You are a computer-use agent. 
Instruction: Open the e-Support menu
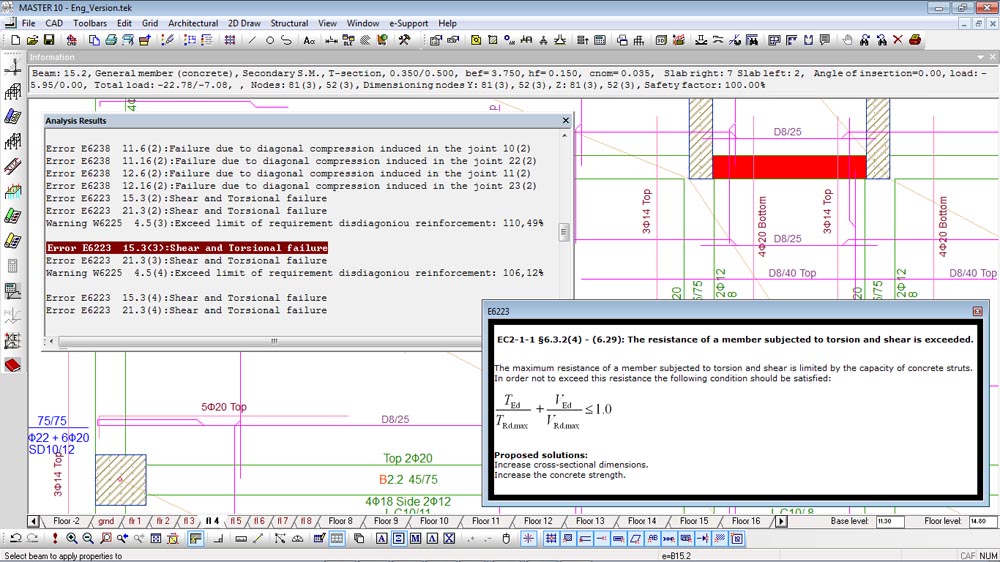pyautogui.click(x=409, y=23)
